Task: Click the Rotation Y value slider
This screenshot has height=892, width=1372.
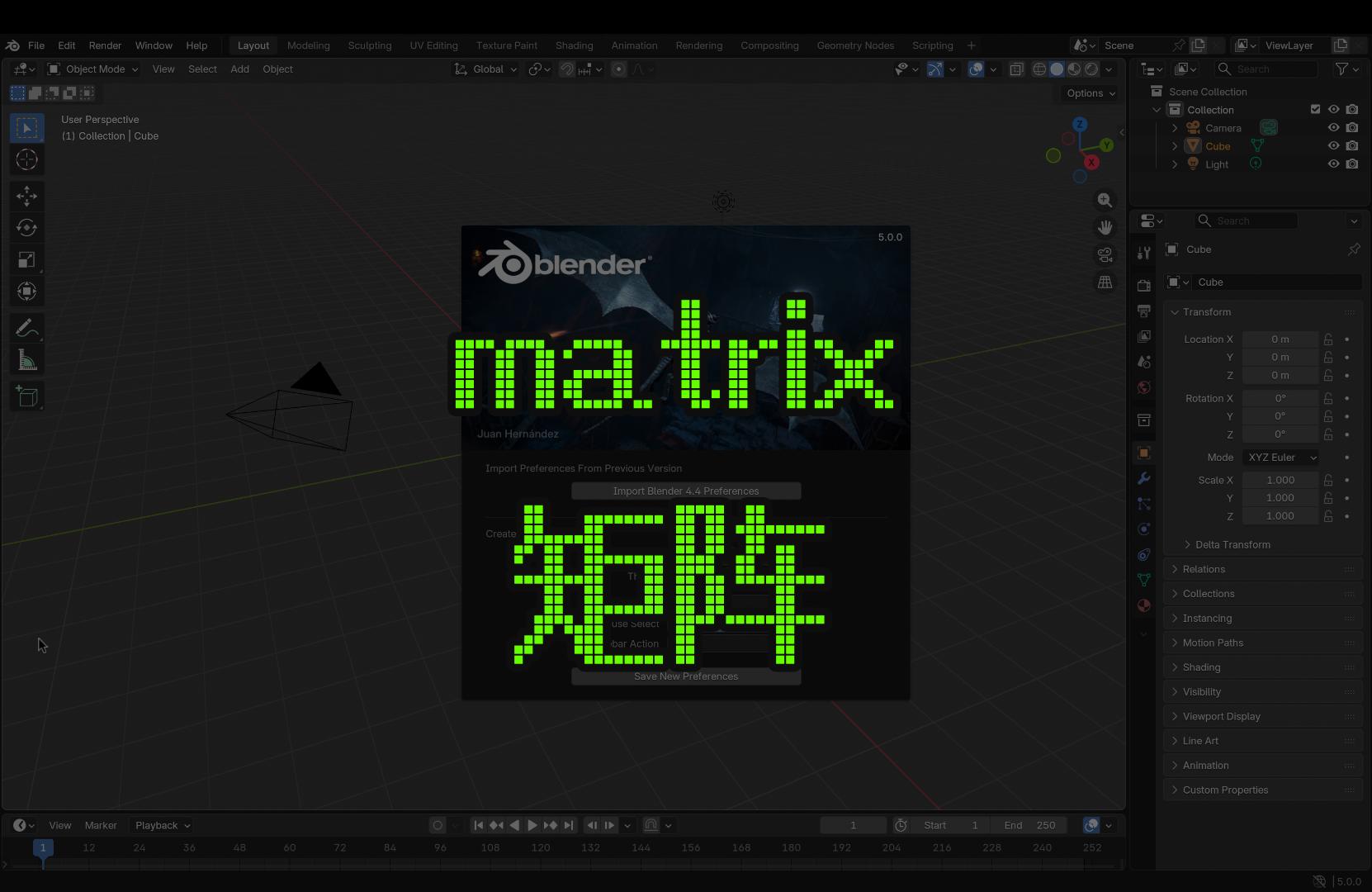Action: [1280, 416]
